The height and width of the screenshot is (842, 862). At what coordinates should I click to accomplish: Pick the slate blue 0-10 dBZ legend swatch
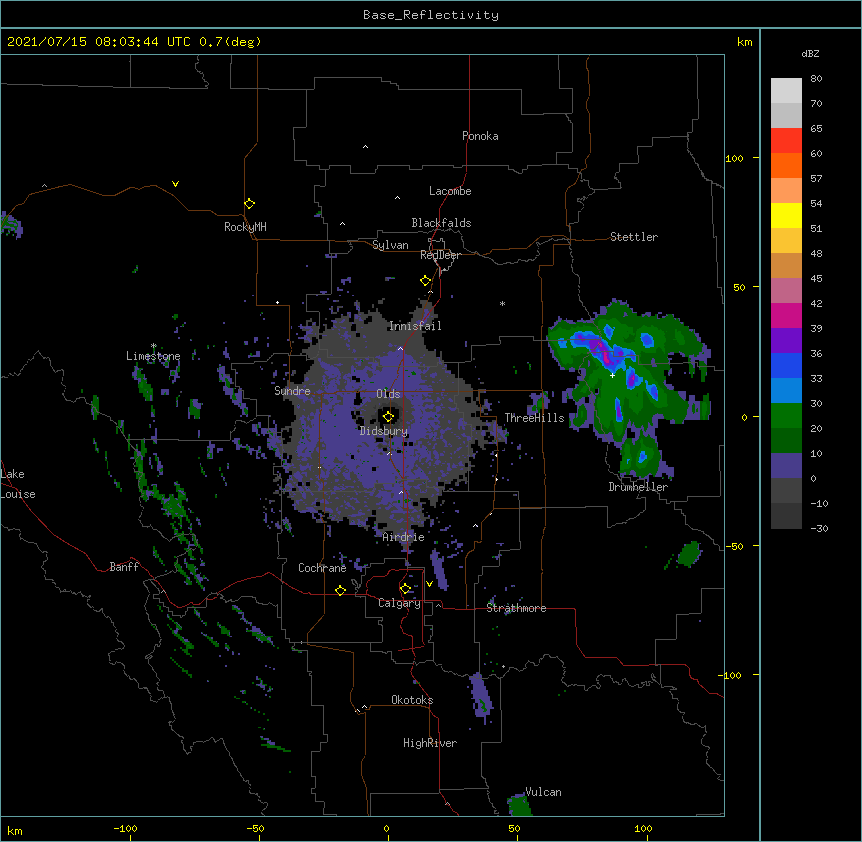786,466
